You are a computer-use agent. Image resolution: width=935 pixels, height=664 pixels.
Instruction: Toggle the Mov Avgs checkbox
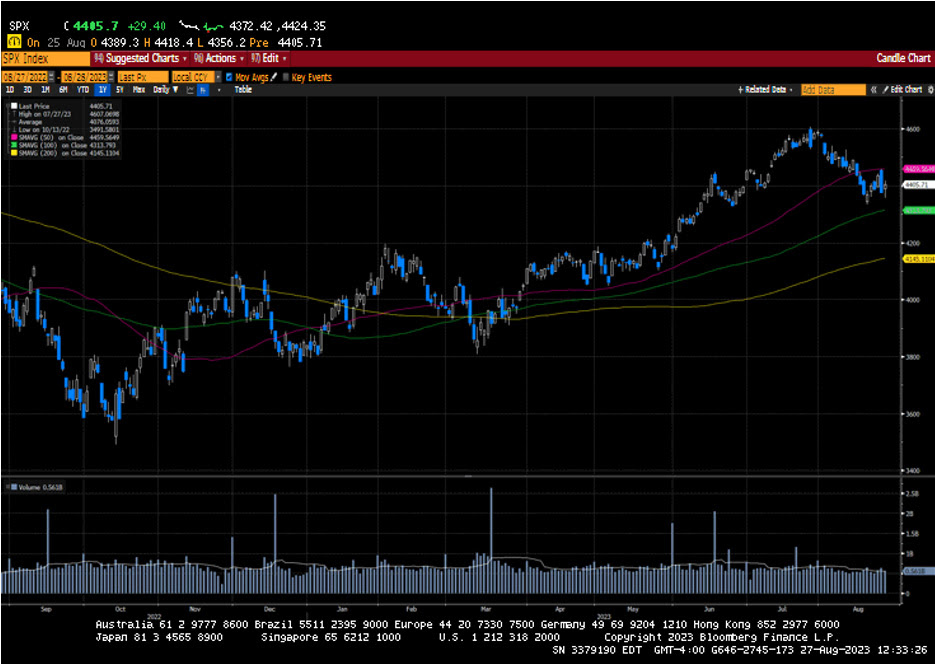229,77
